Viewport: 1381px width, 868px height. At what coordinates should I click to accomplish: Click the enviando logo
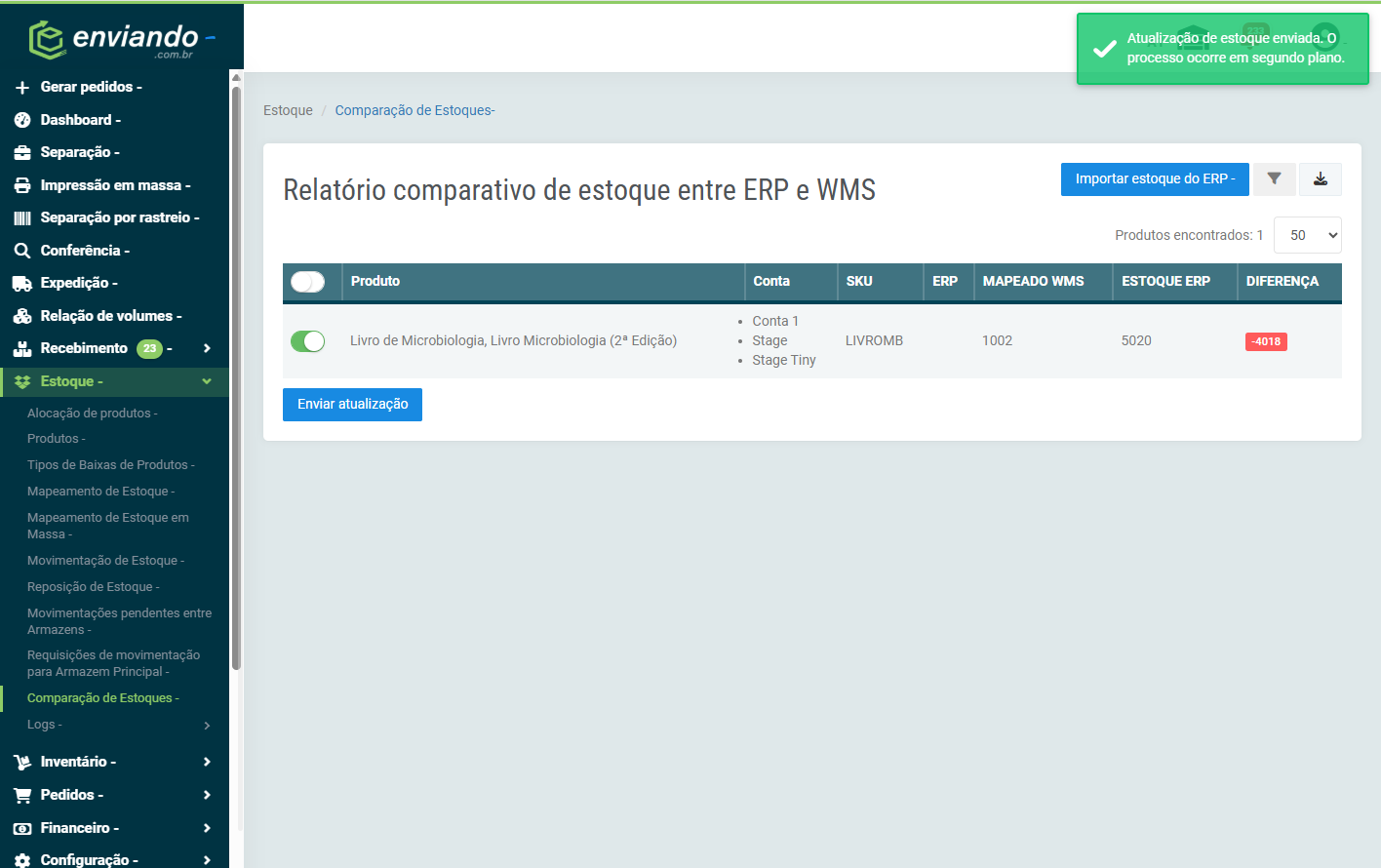122,39
